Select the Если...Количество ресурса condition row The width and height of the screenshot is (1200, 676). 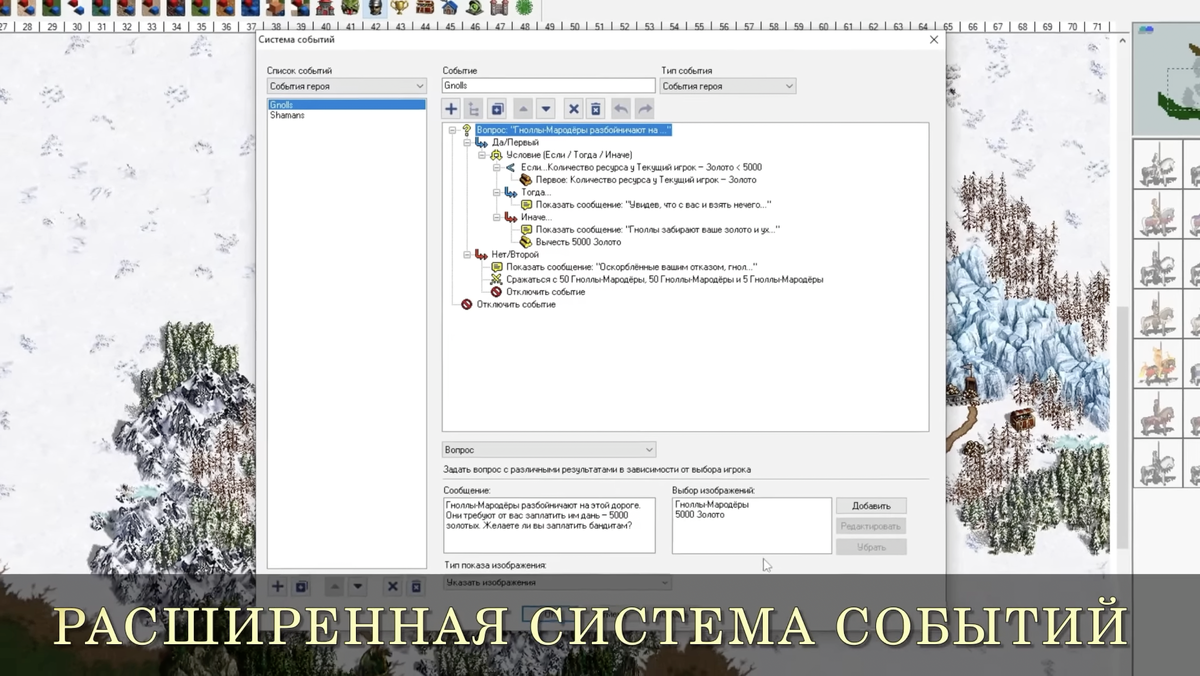[x=641, y=167]
